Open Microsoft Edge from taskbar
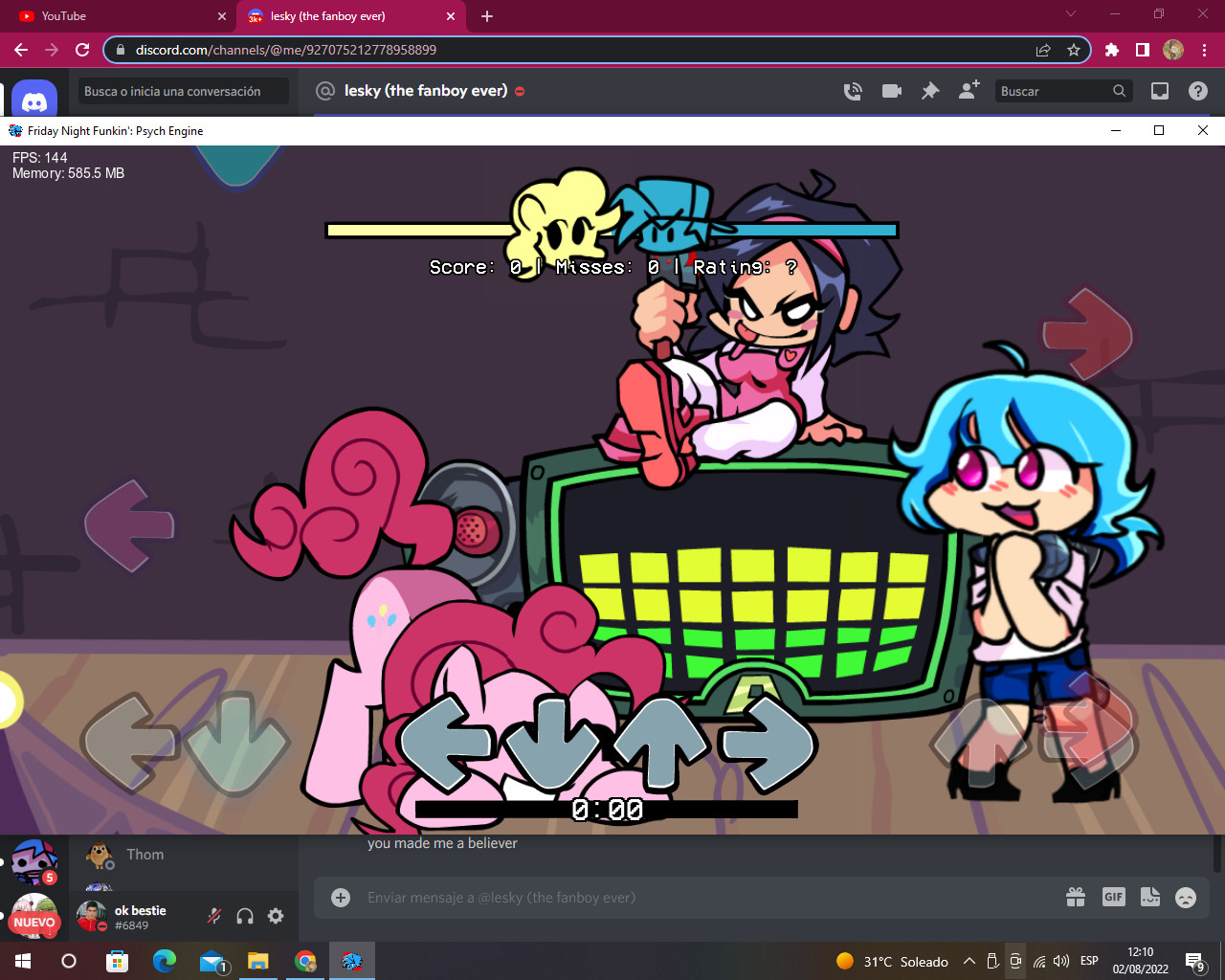The width and height of the screenshot is (1225, 980). pyautogui.click(x=165, y=961)
